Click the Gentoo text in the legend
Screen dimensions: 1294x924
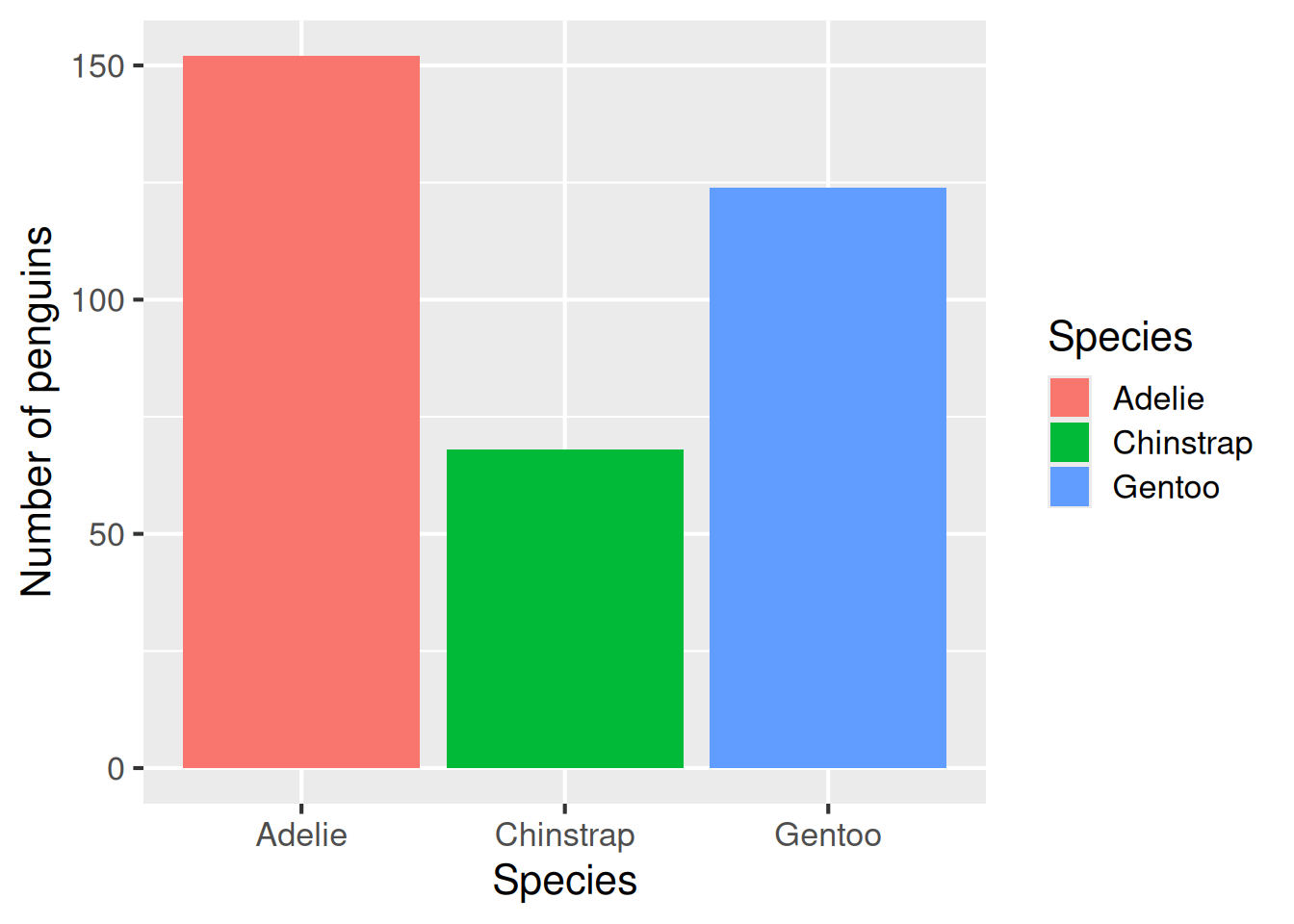coord(1166,487)
